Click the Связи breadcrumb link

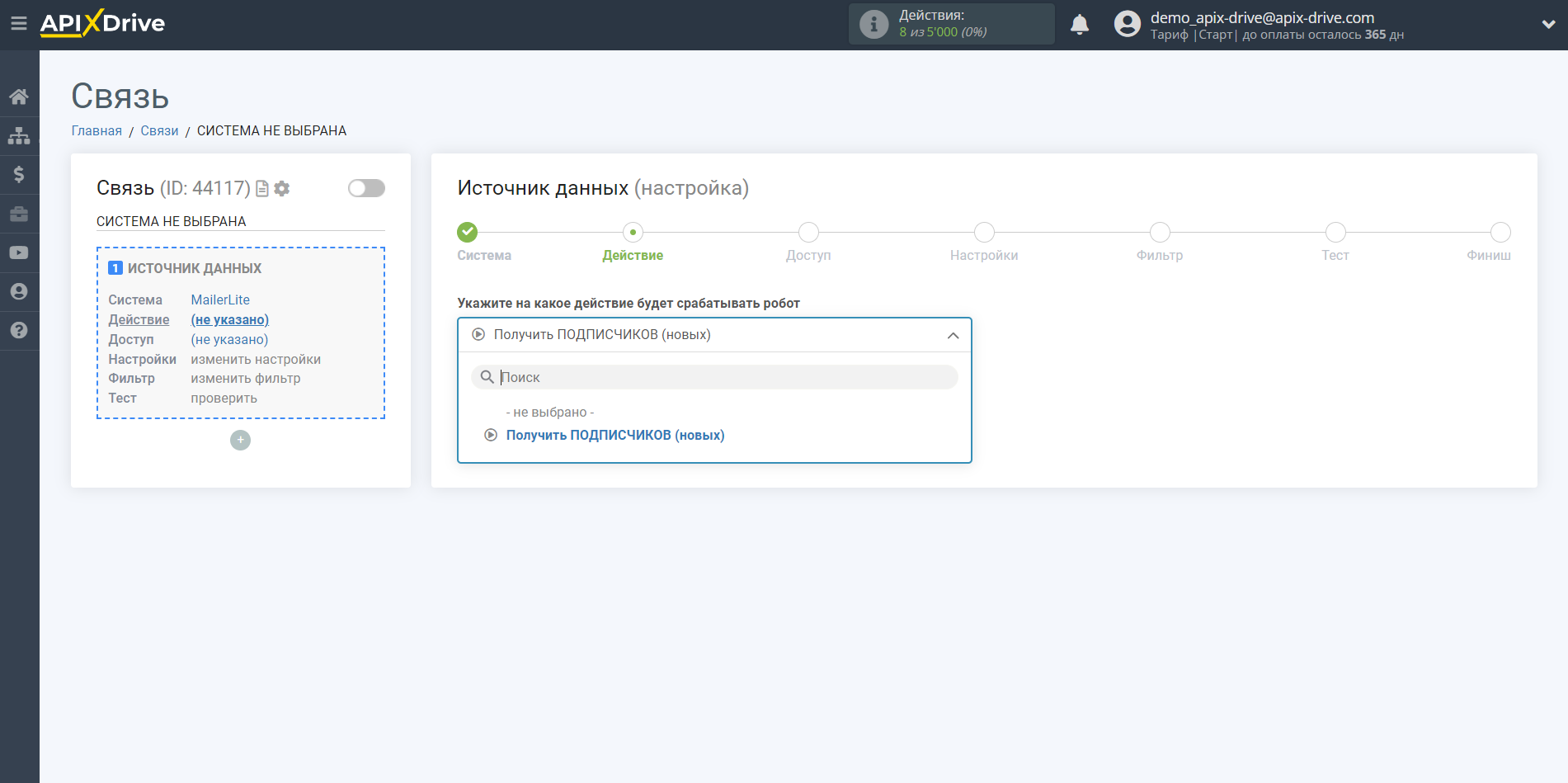[x=159, y=130]
